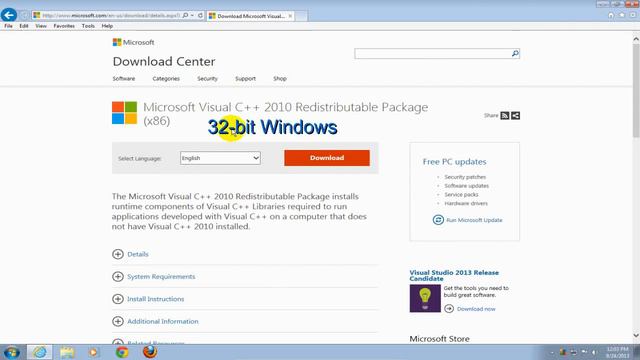
Task: Click the Free PC updates heading
Action: 454,162
